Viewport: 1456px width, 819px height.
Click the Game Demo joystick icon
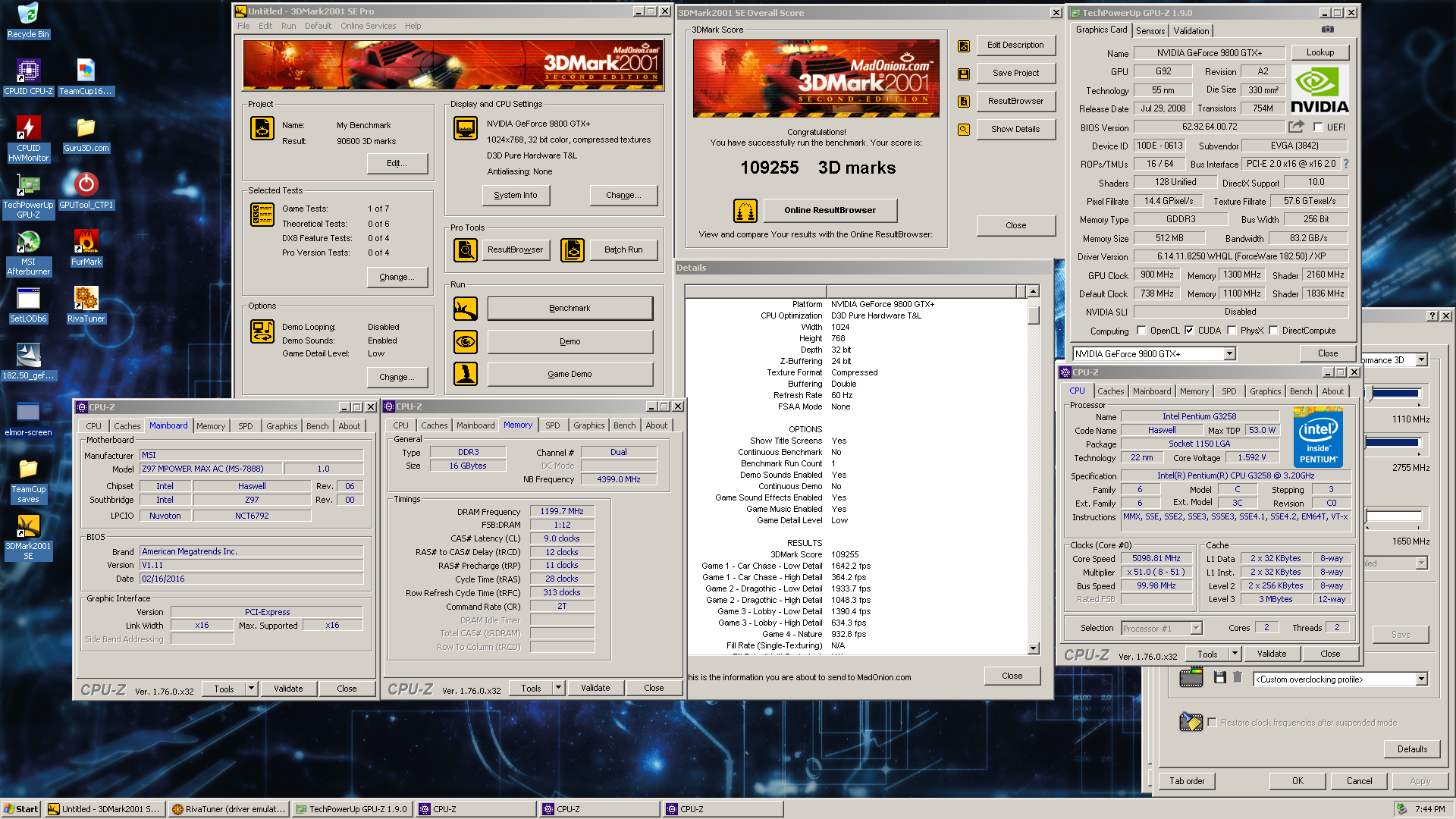[x=466, y=374]
